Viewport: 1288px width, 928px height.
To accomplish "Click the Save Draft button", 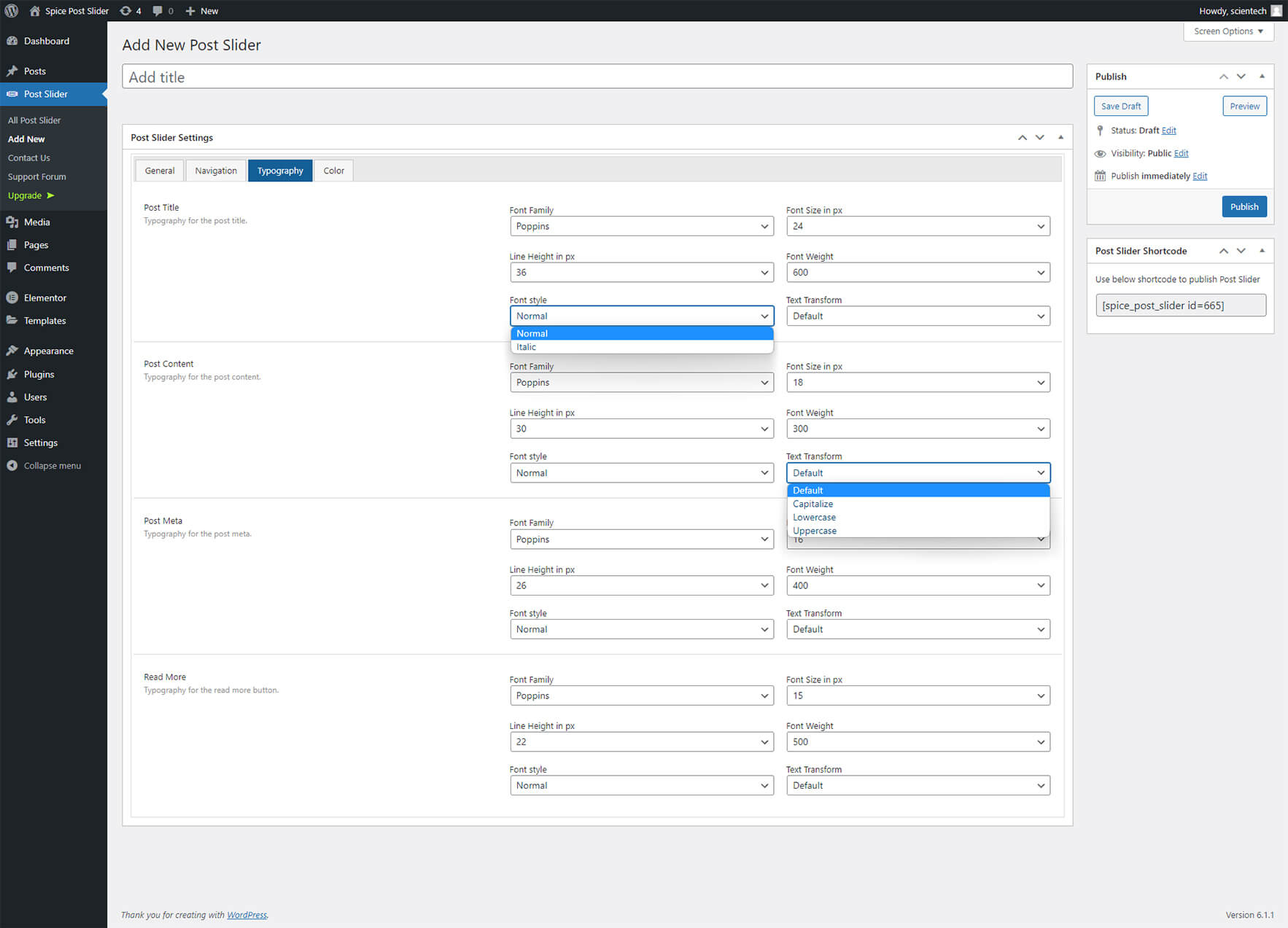I will point(1120,106).
